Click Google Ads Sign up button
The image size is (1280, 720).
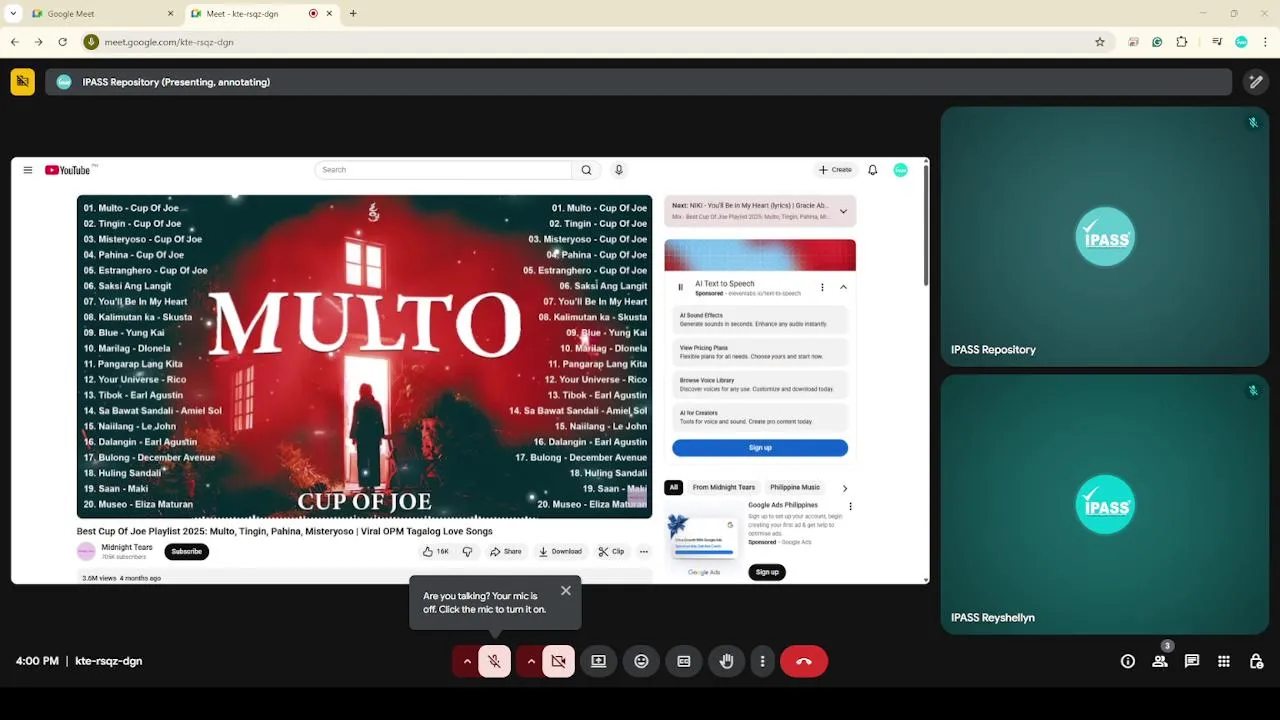point(767,572)
